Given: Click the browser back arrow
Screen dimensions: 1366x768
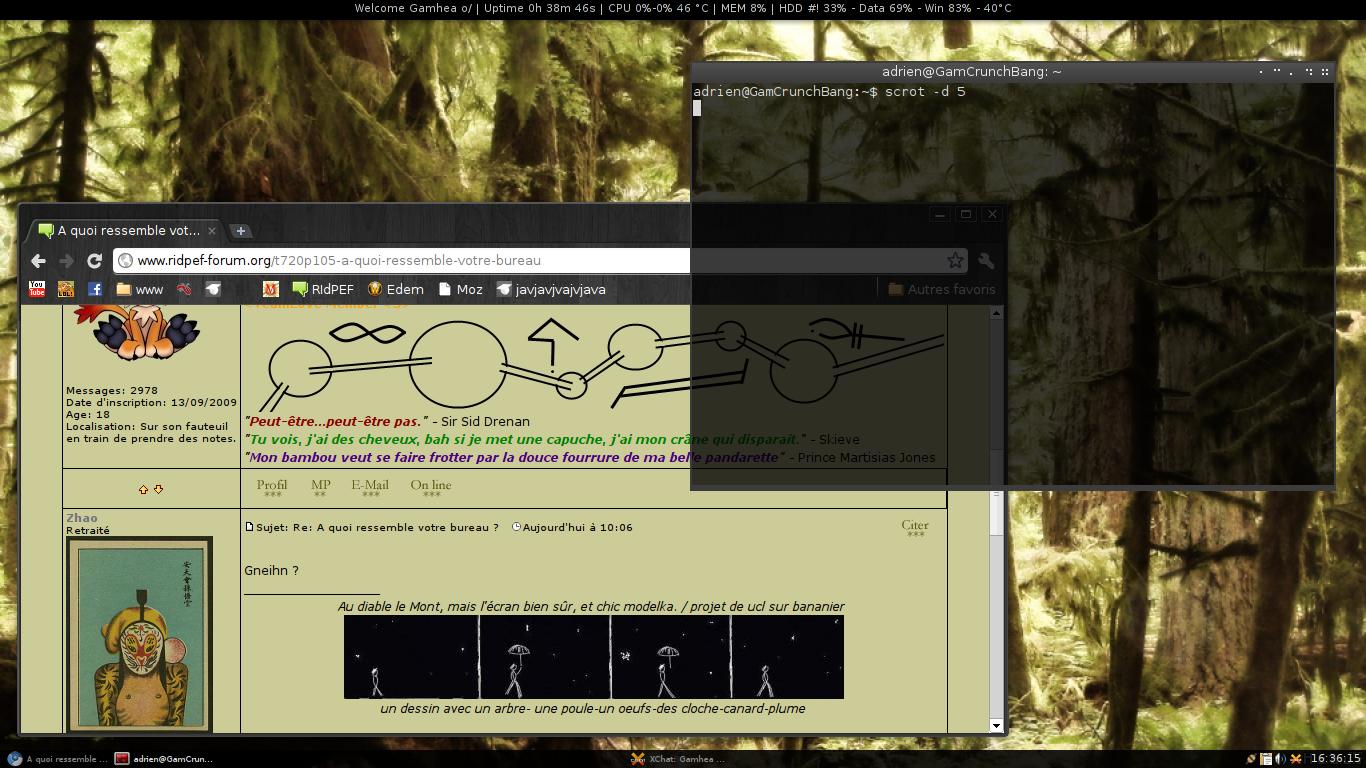Looking at the screenshot, I should pos(38,261).
